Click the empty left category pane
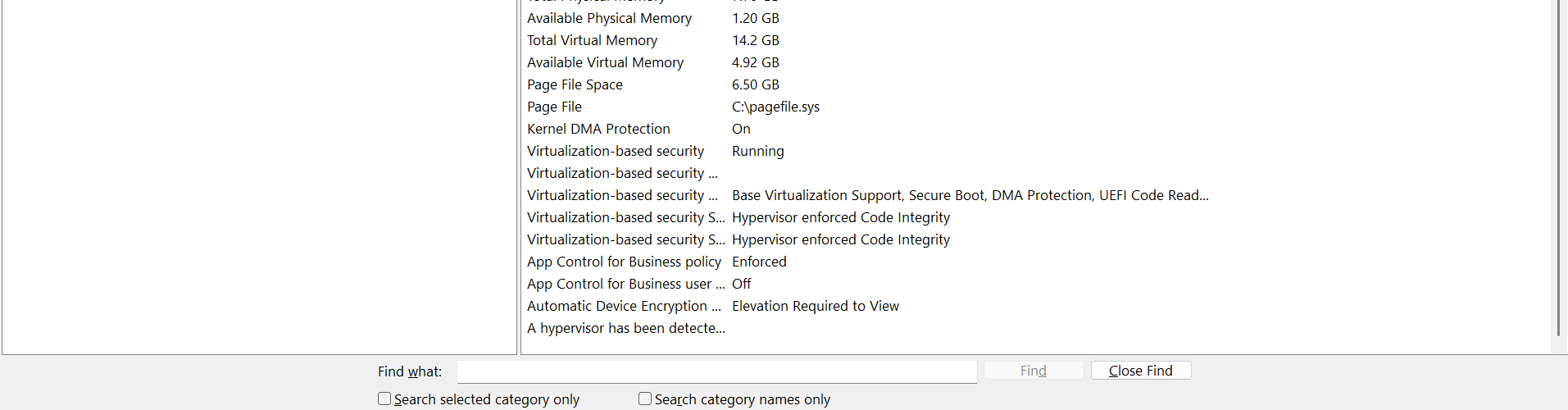This screenshot has width=1568, height=410. point(259,164)
